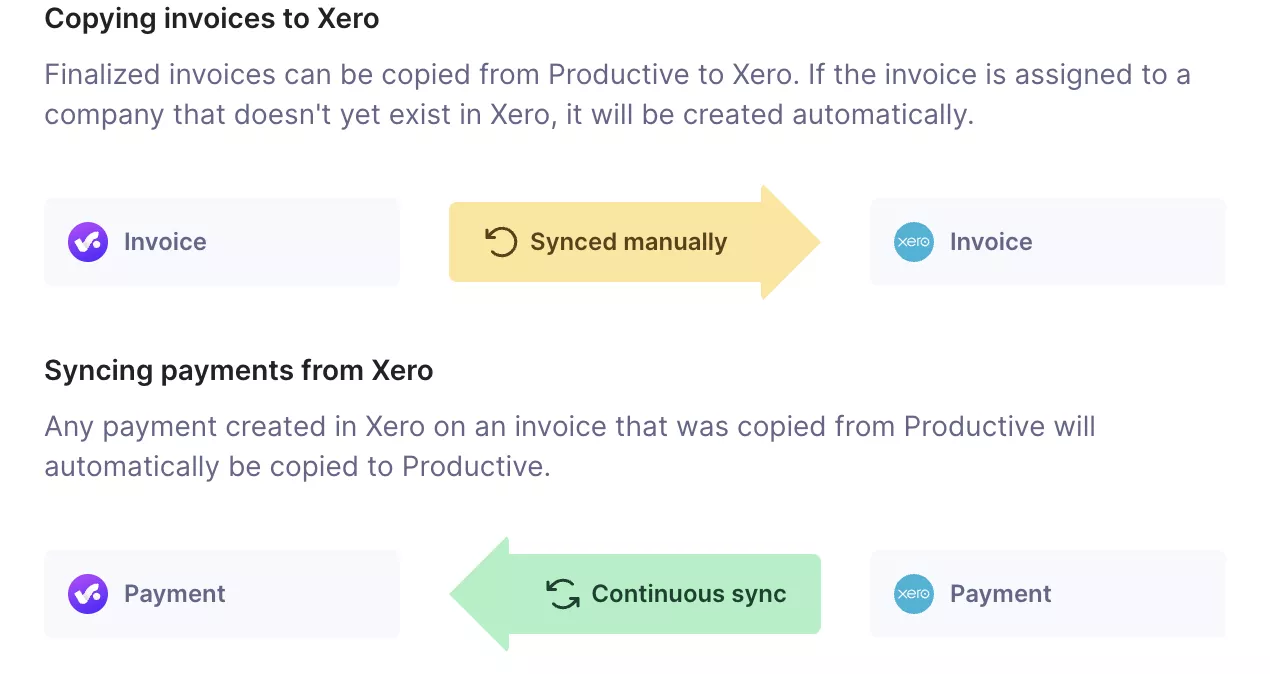The height and width of the screenshot is (674, 1270).
Task: Click 'Any payment created' starting second paragraph
Action: click(x=161, y=427)
